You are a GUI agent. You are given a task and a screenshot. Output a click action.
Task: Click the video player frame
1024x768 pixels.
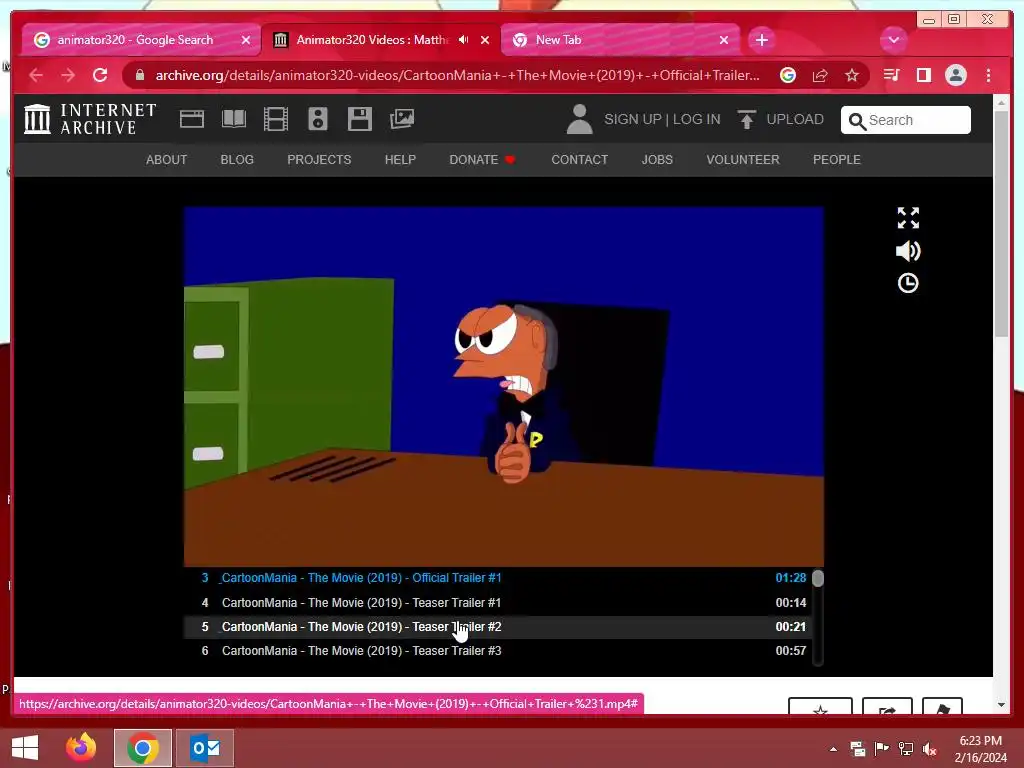504,387
